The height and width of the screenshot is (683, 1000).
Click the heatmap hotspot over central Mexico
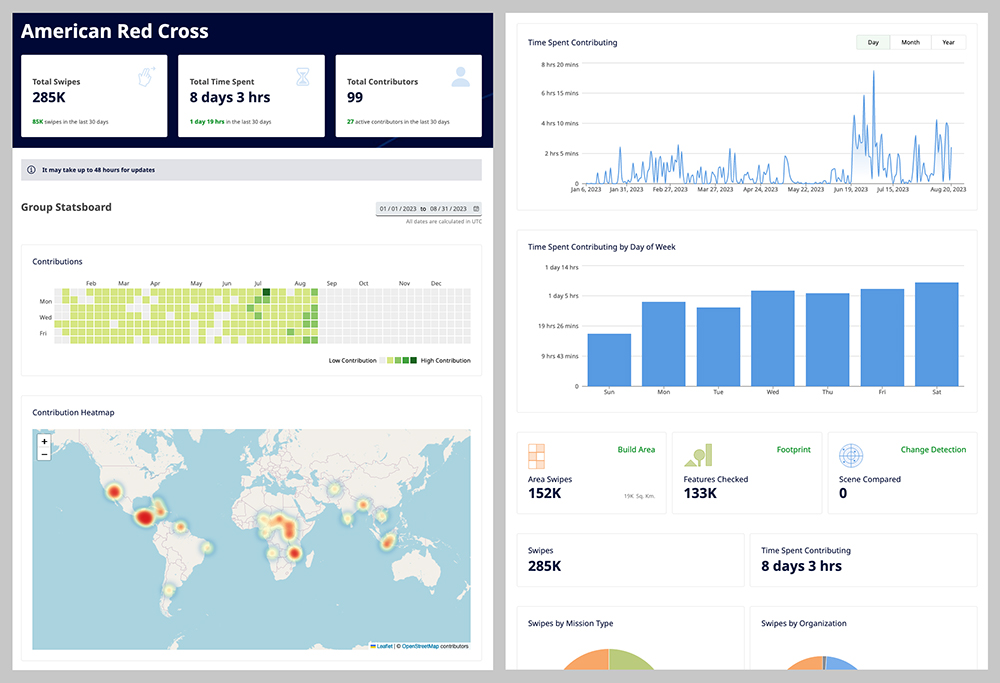[145, 517]
